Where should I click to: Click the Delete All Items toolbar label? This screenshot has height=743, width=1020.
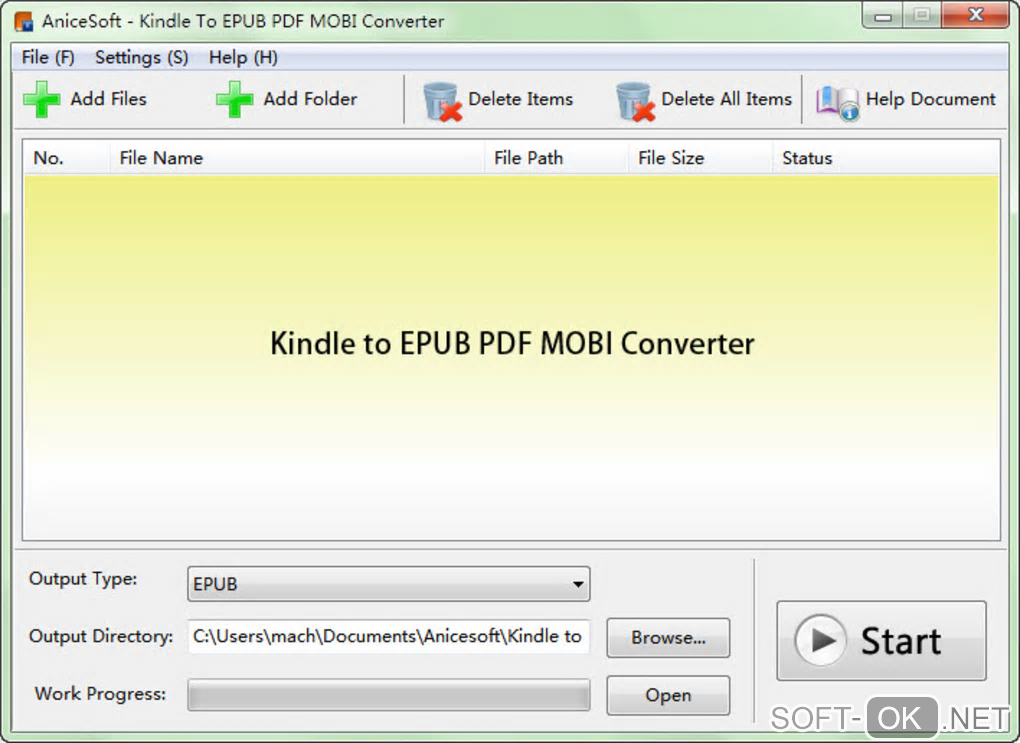coord(727,99)
